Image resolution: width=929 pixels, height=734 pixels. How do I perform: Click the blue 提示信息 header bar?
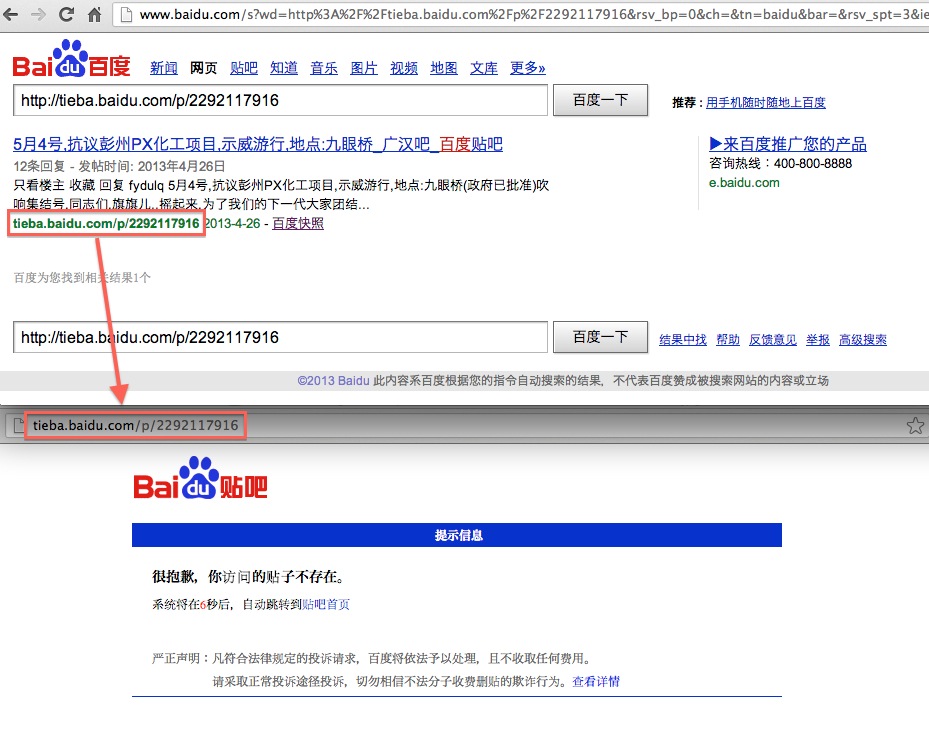[x=457, y=535]
